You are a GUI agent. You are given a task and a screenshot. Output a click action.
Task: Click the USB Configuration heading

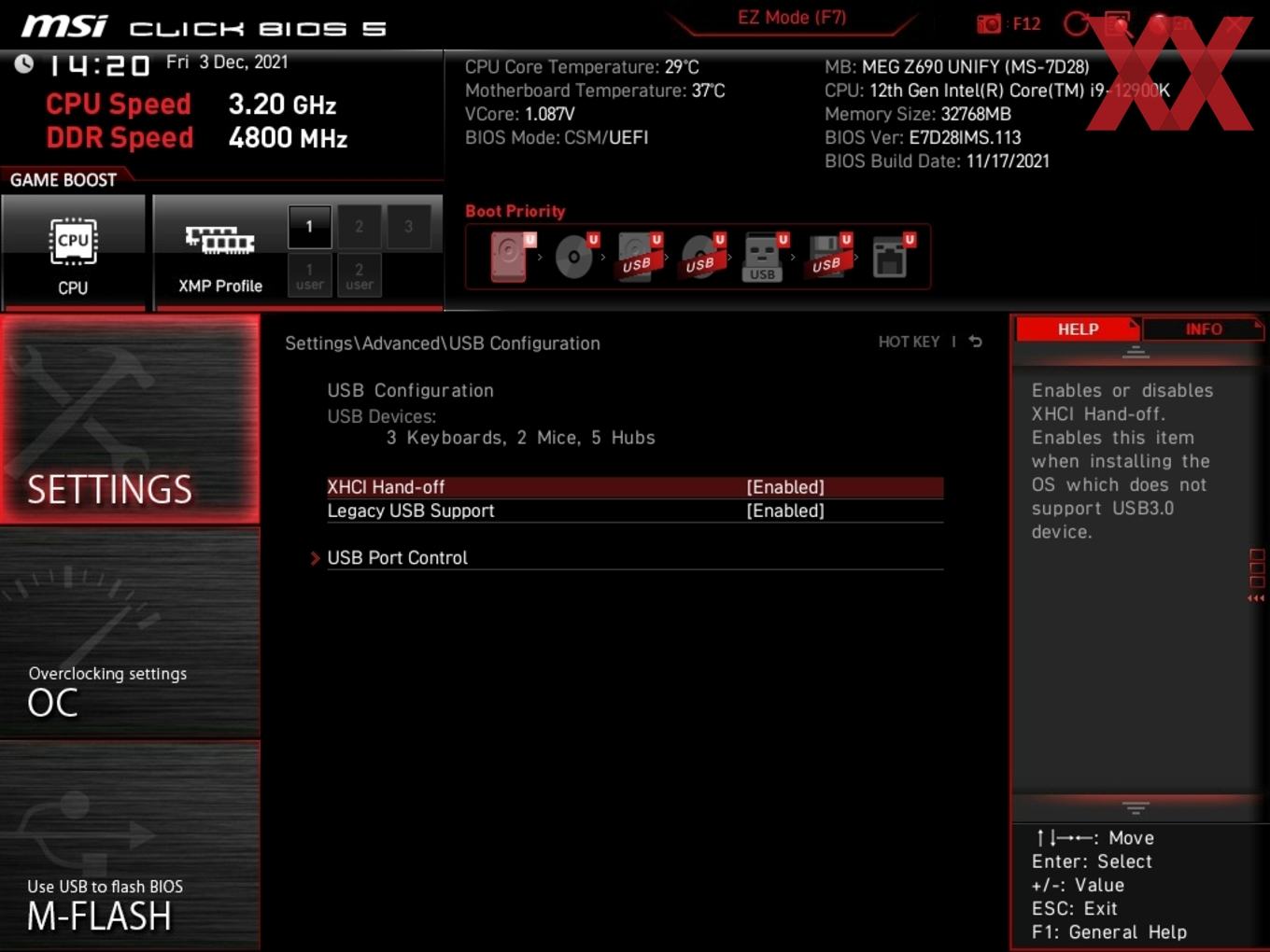tap(410, 391)
